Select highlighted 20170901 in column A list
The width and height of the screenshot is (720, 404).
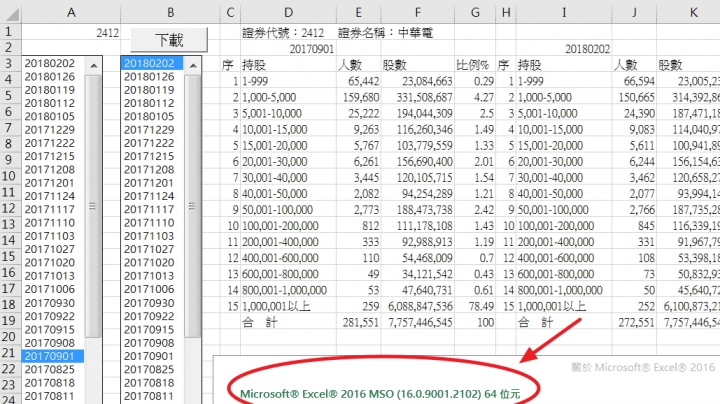coord(52,356)
